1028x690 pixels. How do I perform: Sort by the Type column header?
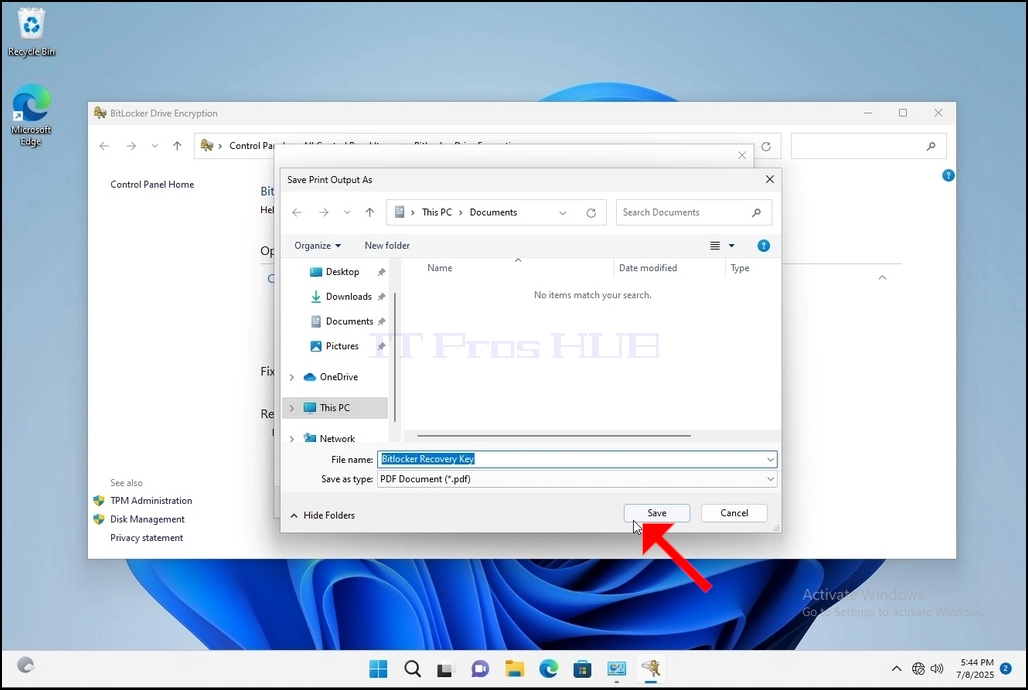pos(740,268)
